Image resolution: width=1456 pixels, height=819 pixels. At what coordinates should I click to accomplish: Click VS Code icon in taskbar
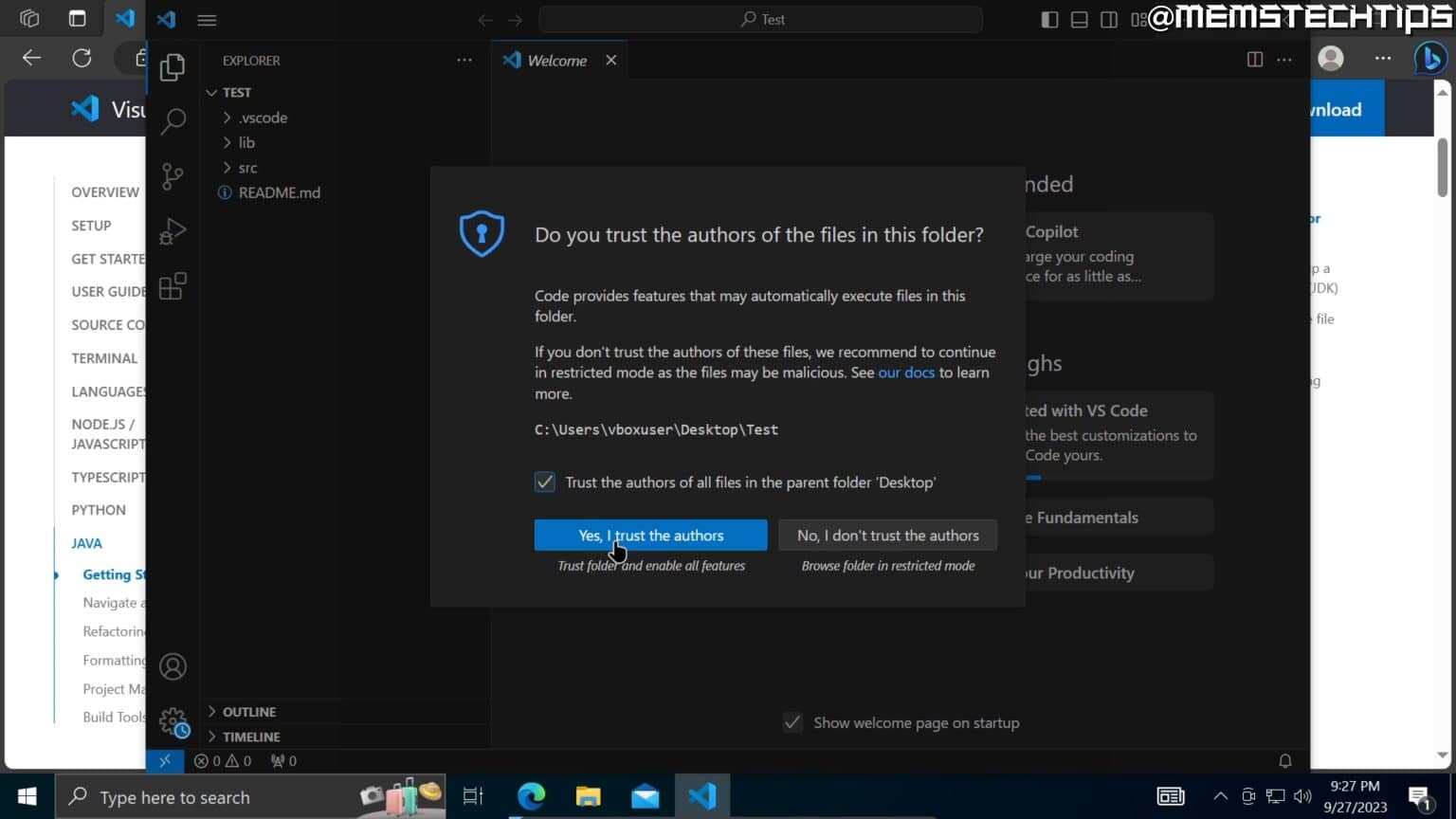click(x=702, y=797)
